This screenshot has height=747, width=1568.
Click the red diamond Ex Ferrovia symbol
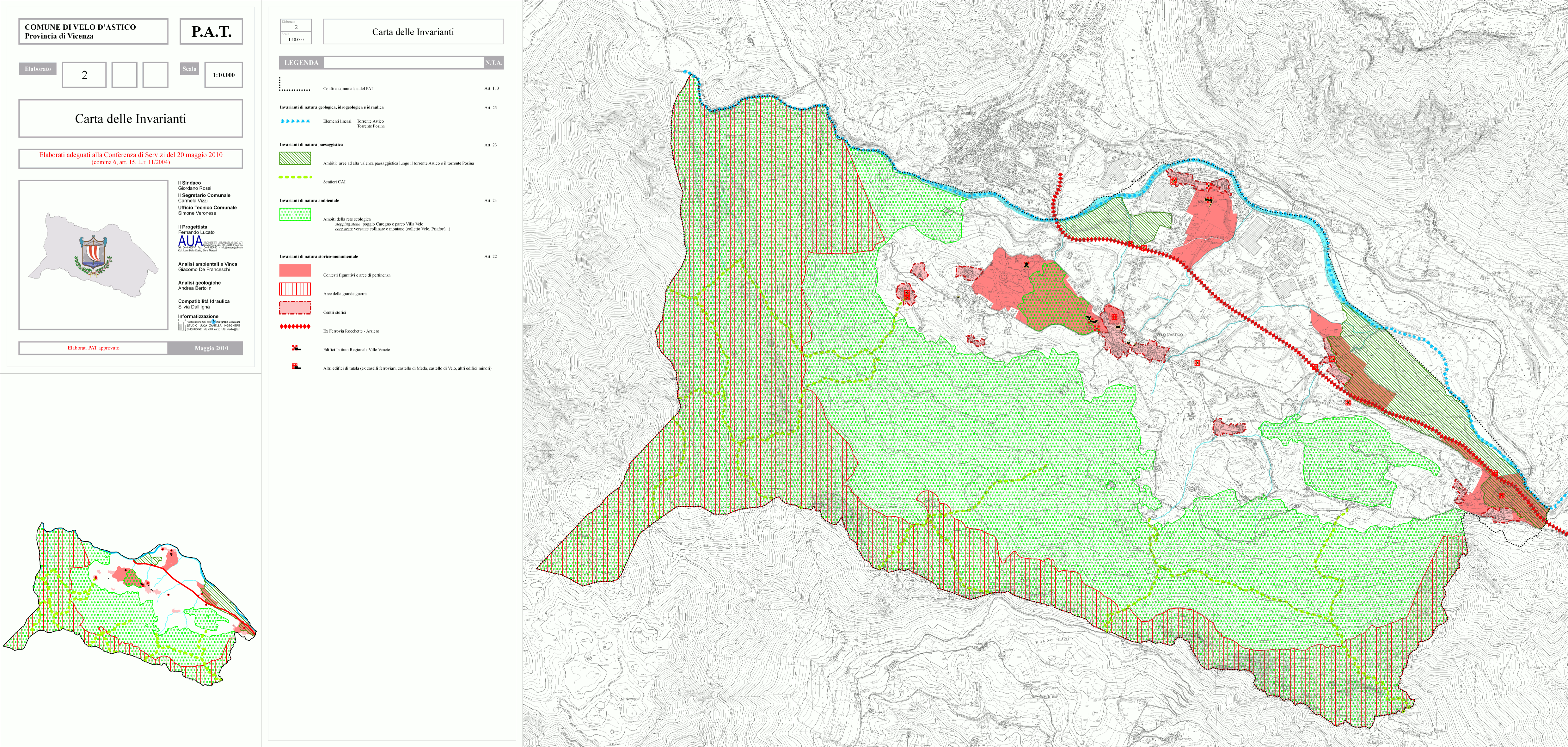coord(295,327)
